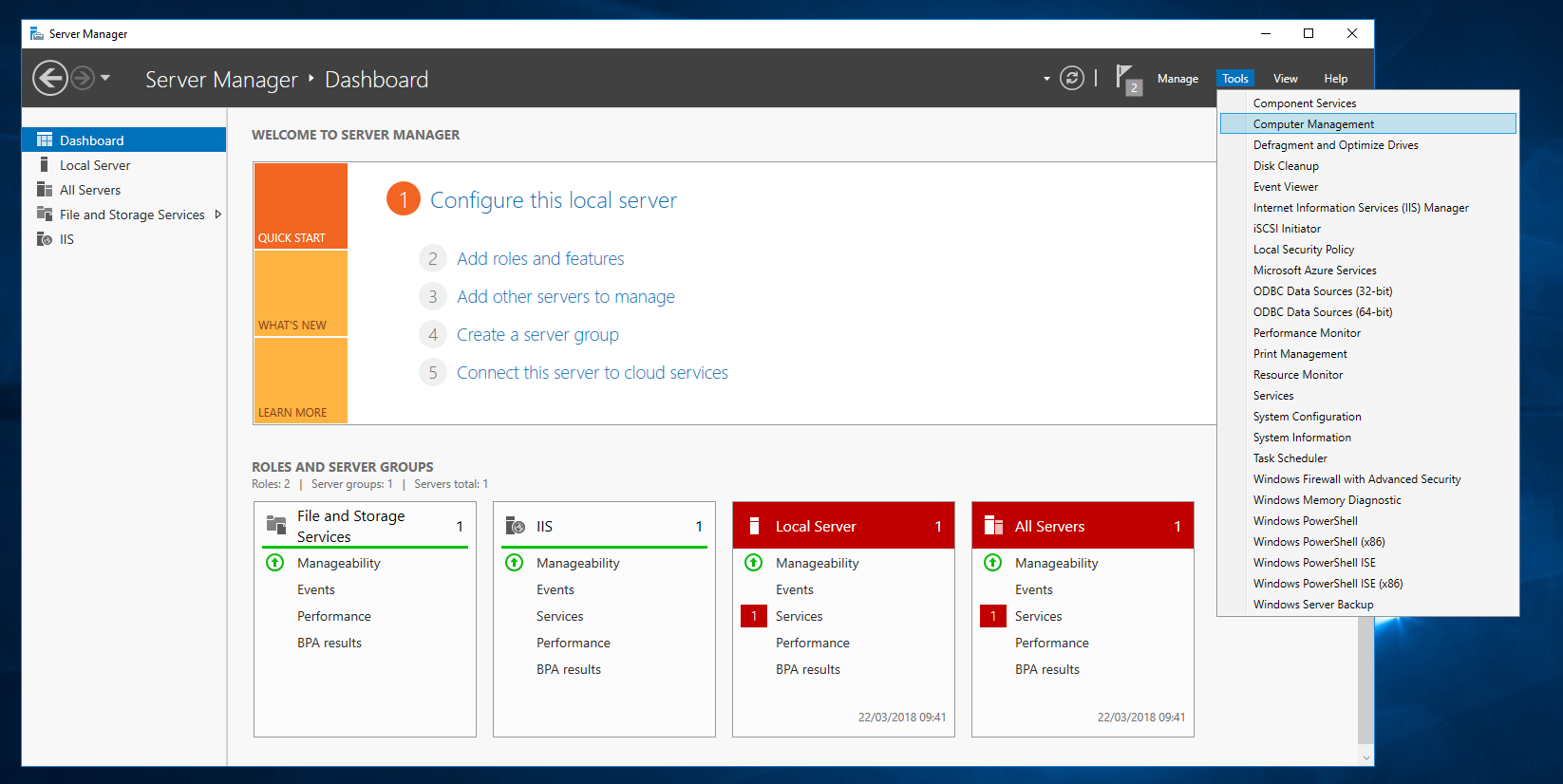The height and width of the screenshot is (784, 1563).
Task: Open Performance Monitor from Tools menu
Action: (1368, 333)
